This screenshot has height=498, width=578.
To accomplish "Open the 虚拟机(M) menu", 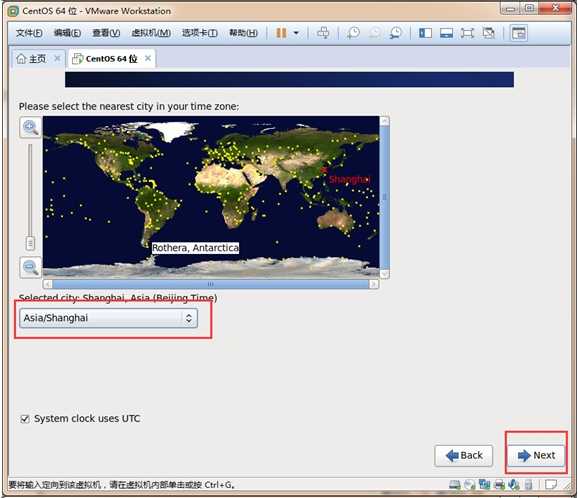I will coord(151,33).
